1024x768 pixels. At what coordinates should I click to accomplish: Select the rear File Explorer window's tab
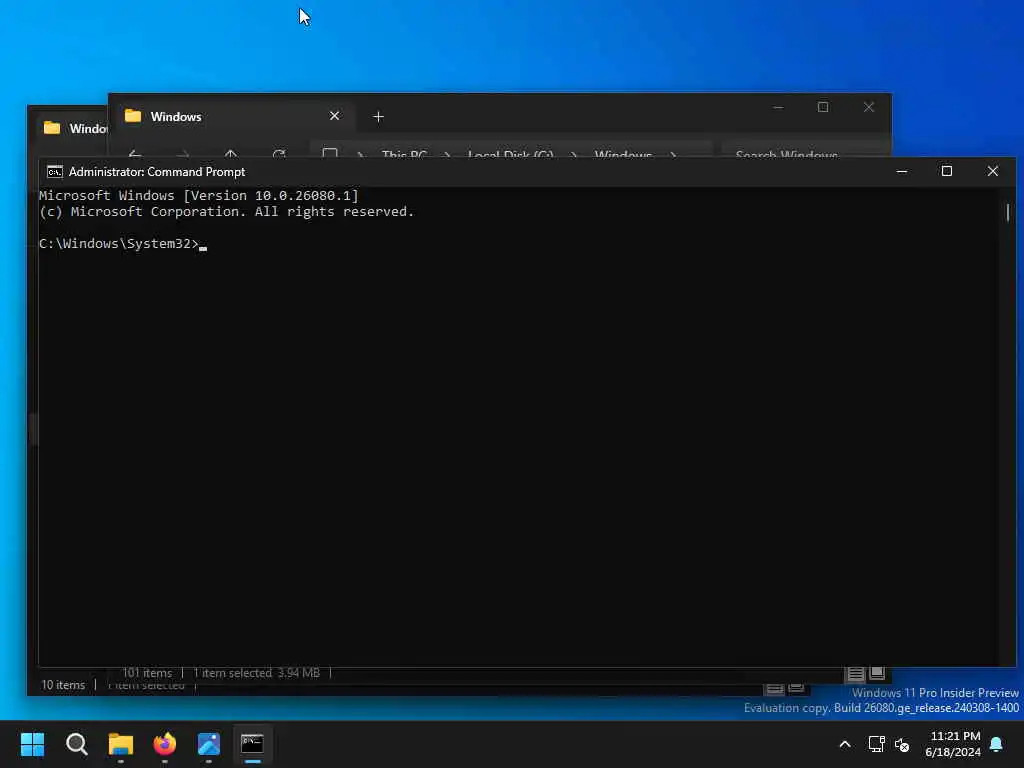pos(72,128)
